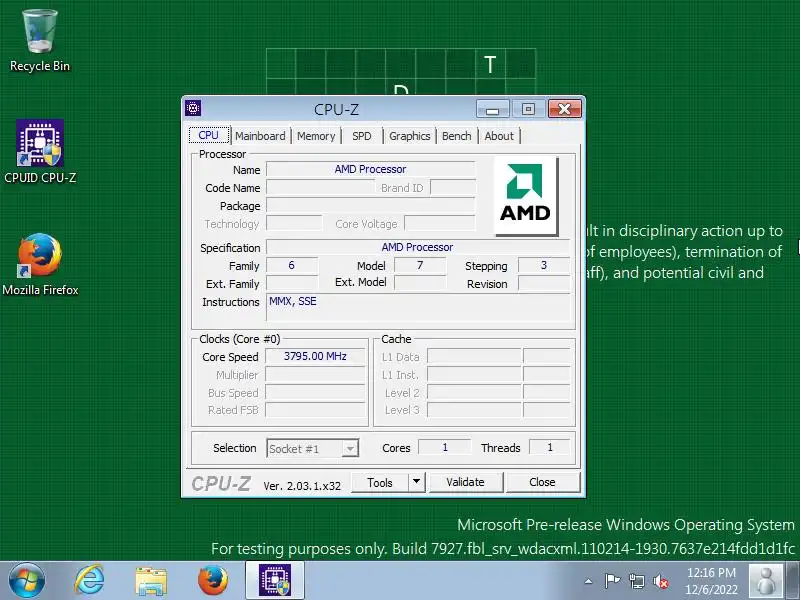
Task: Select the Mozilla Firefox desktop shortcut
Action: click(40, 264)
